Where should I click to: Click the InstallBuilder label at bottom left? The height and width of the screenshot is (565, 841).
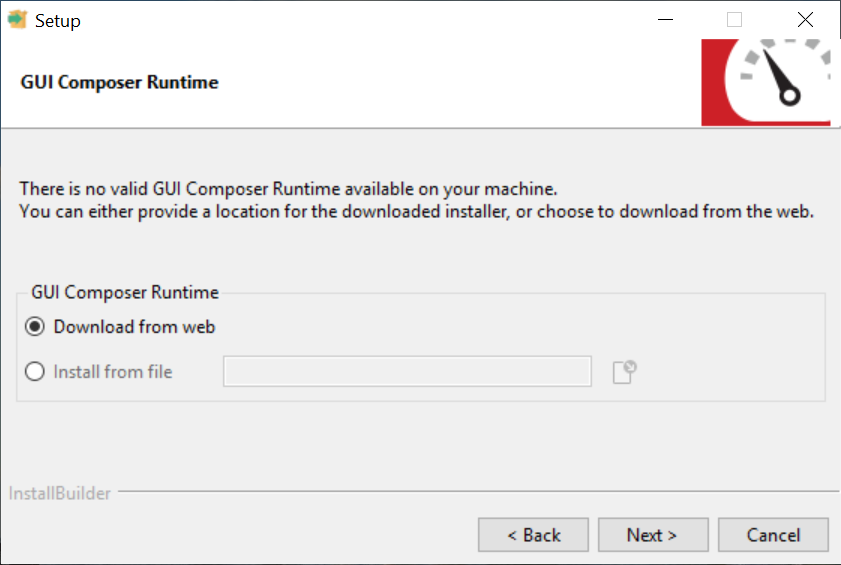tap(60, 493)
